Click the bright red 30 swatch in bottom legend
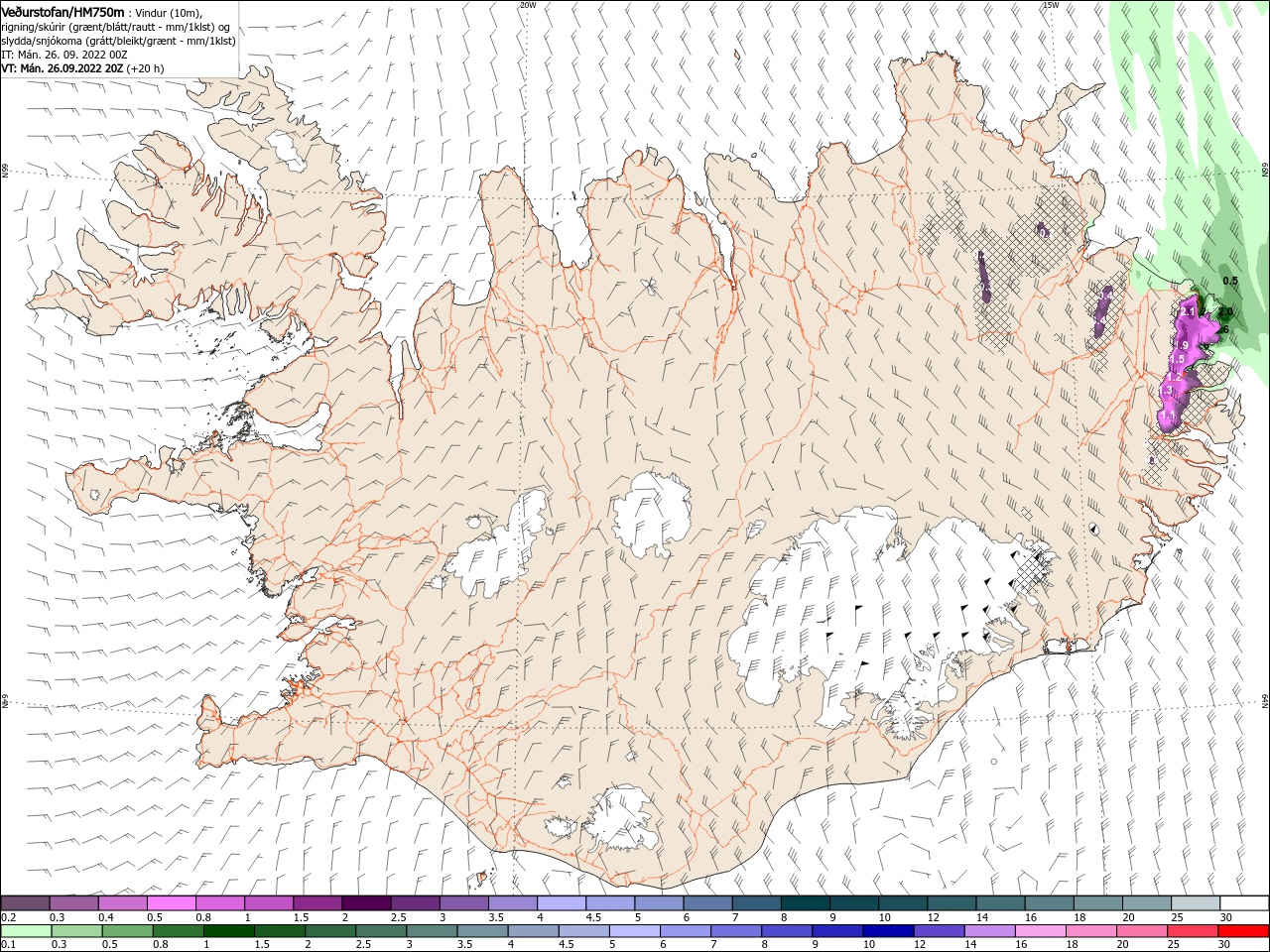The width and height of the screenshot is (1270, 952). point(1244,931)
